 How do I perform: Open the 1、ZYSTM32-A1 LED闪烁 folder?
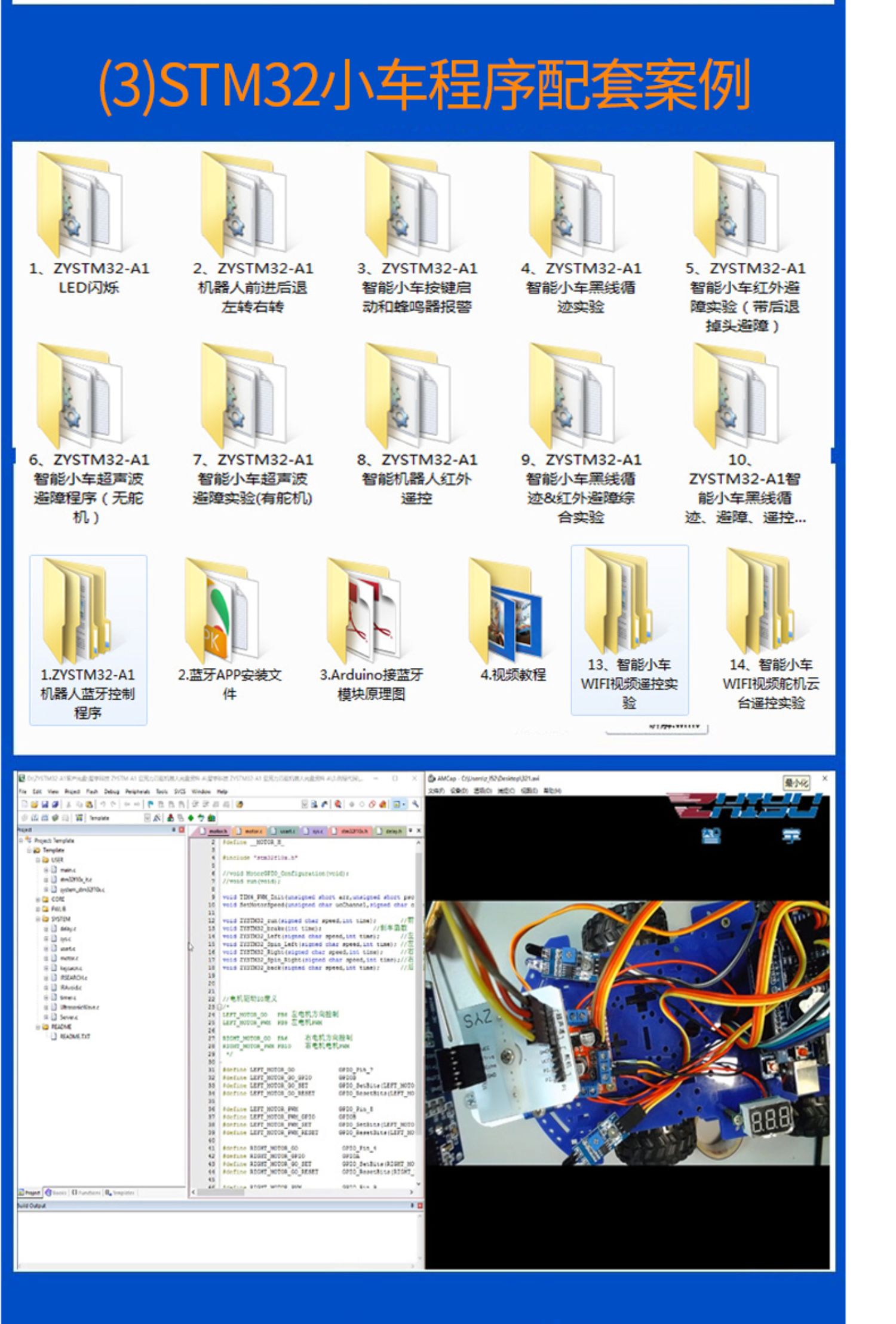click(x=88, y=224)
